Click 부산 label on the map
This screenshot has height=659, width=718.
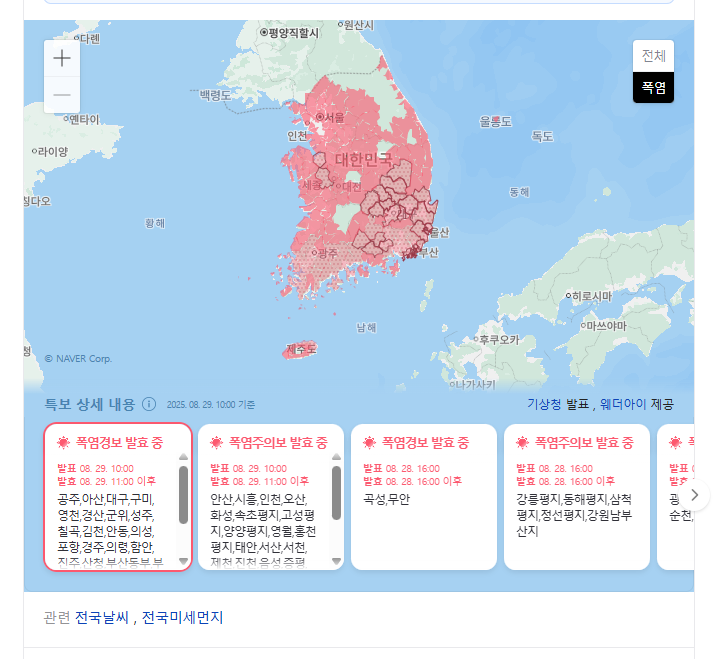429,252
